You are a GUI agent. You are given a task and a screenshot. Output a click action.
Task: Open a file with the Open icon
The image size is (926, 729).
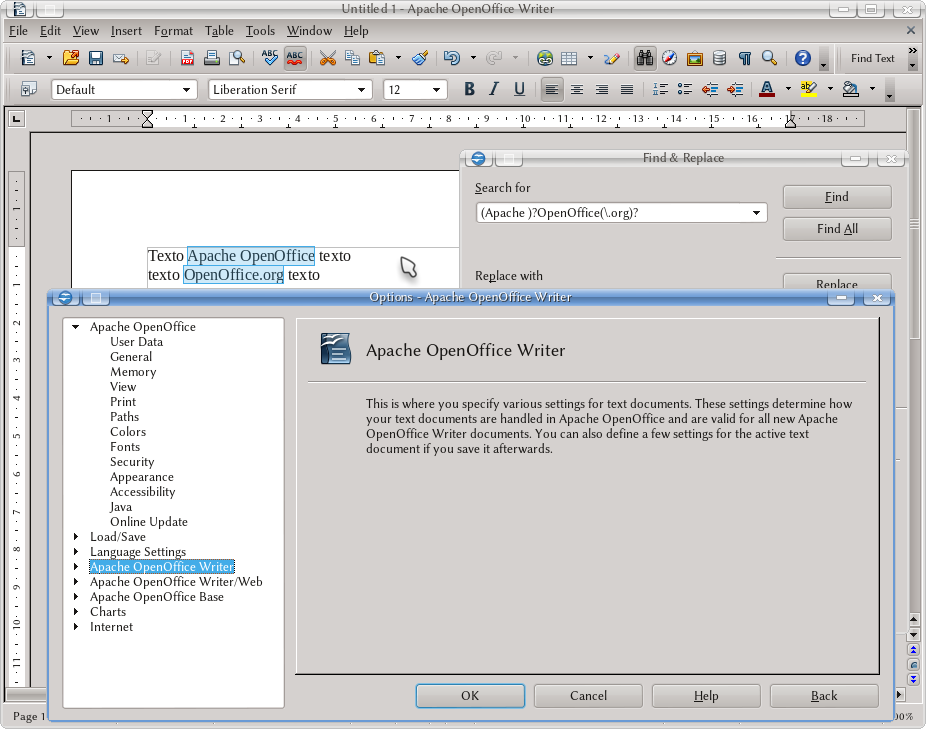click(x=71, y=58)
